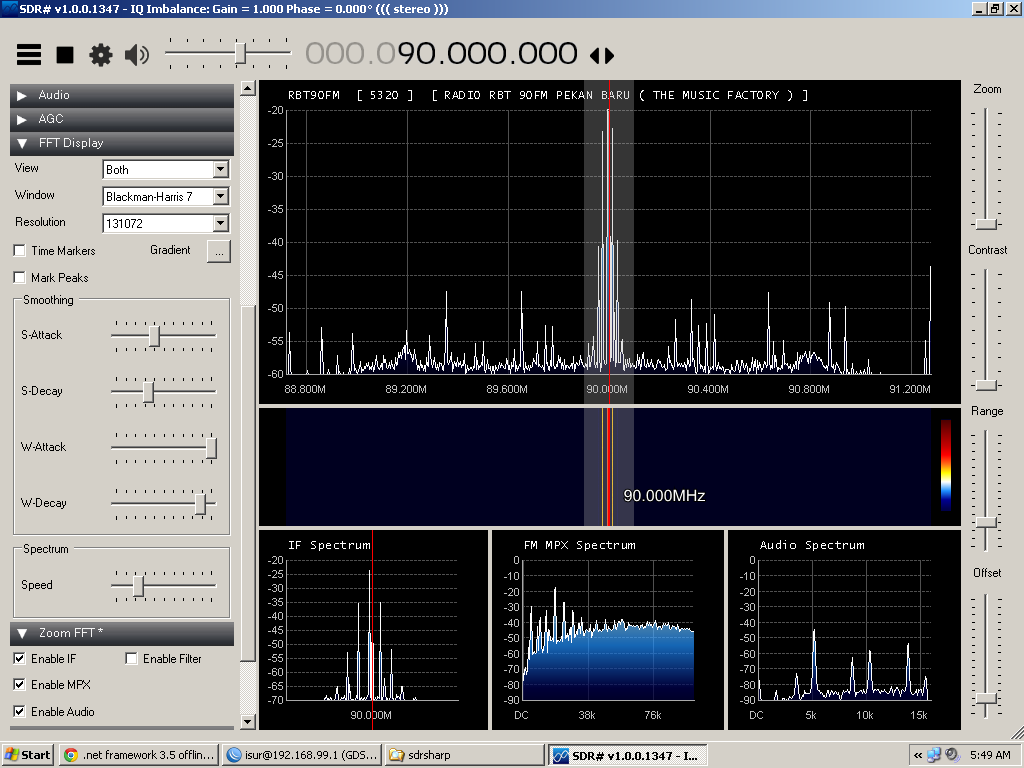This screenshot has height=768, width=1024.
Task: Adjust the Offset vertical slider
Action: pyautogui.click(x=986, y=698)
